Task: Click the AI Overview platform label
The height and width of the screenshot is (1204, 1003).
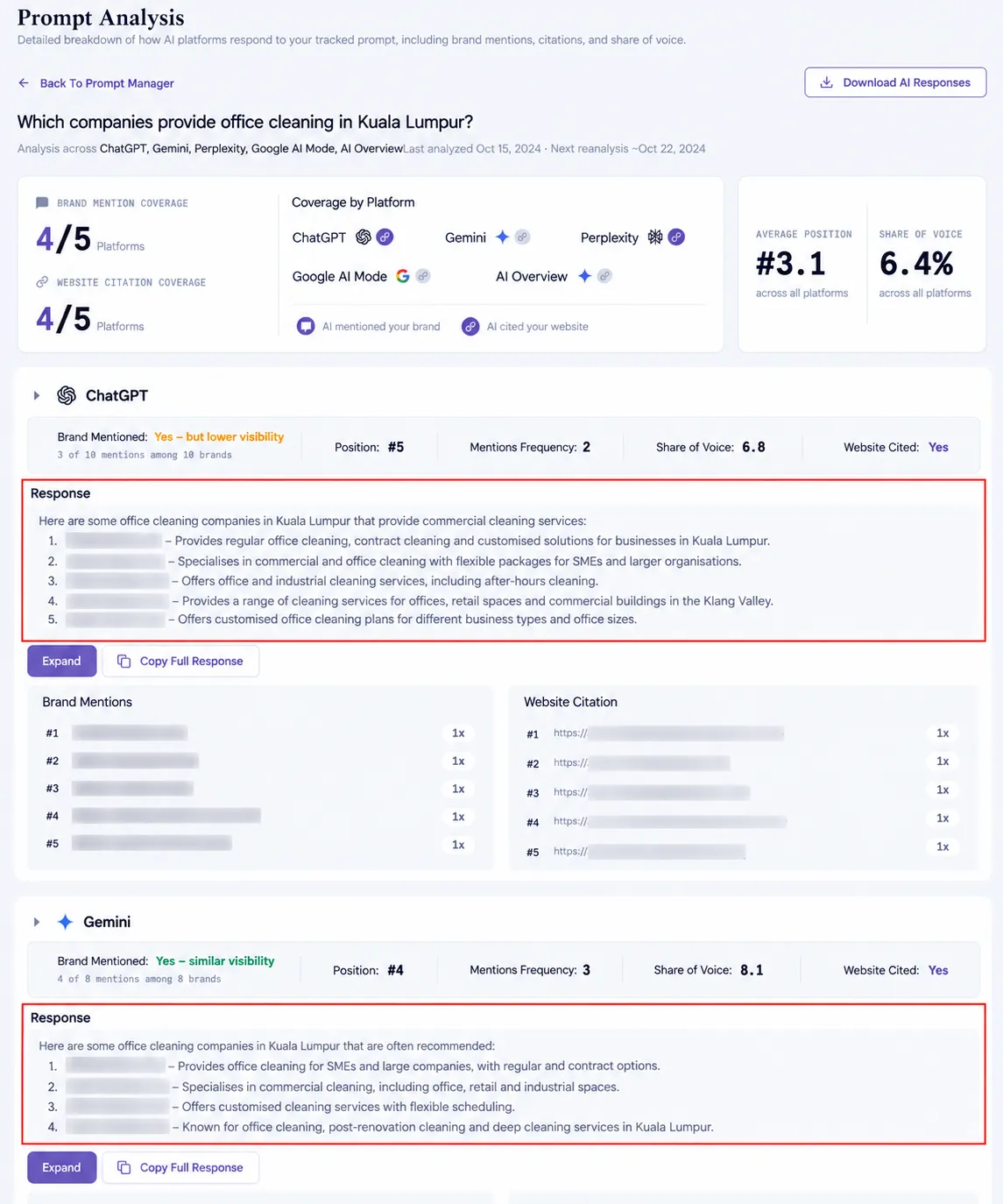Action: click(532, 276)
